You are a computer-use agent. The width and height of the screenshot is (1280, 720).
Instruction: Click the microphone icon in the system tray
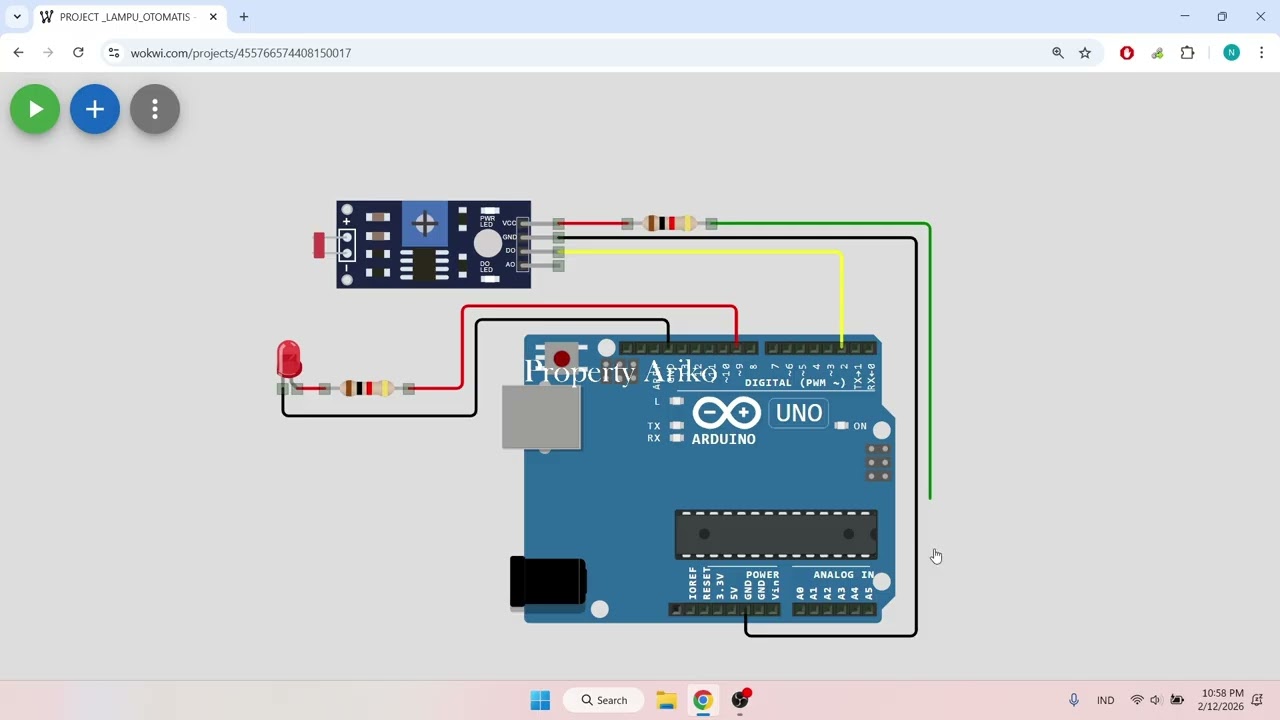1074,700
